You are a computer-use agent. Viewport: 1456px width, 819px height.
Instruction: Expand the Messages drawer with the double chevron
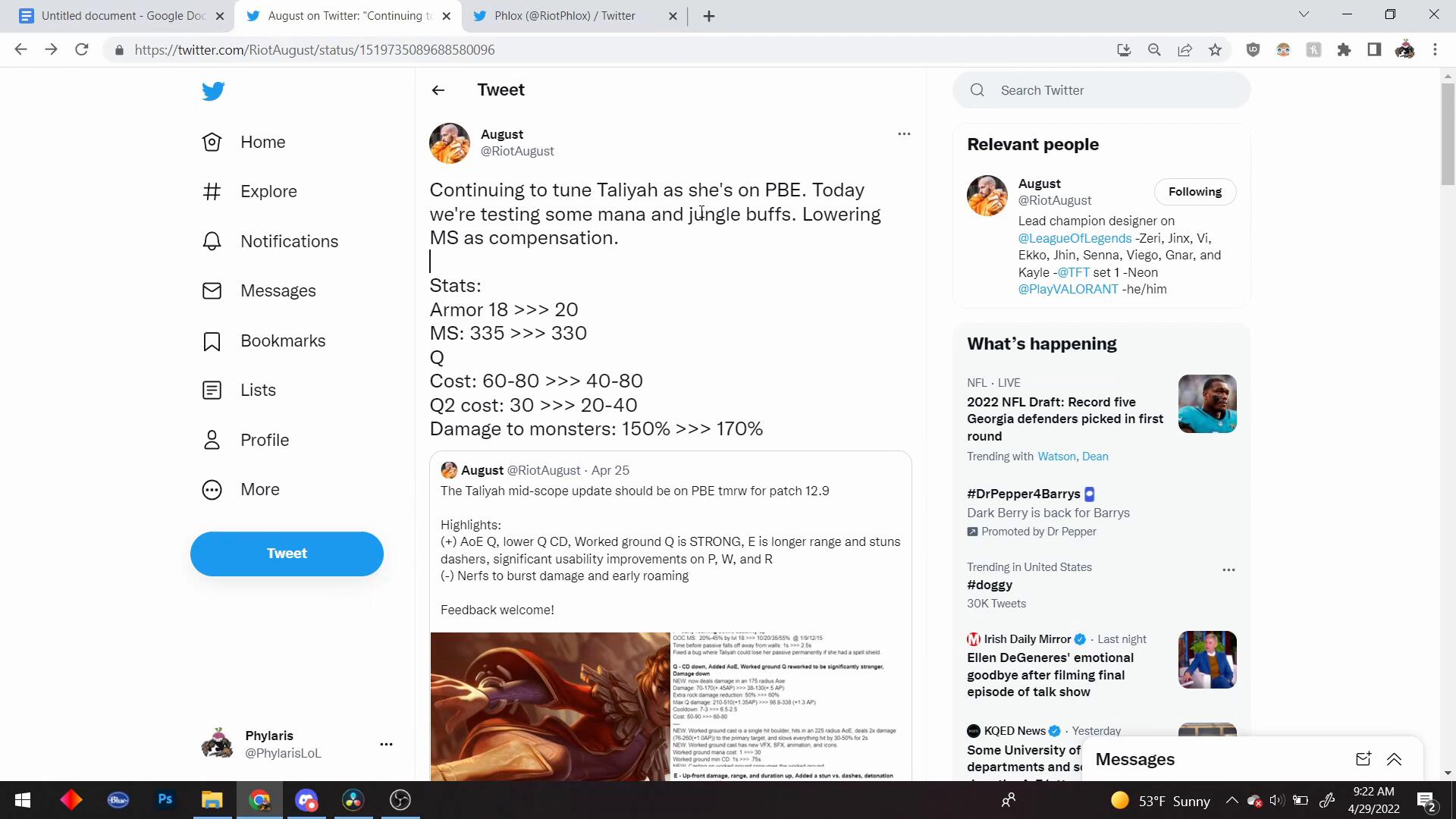pyautogui.click(x=1394, y=759)
